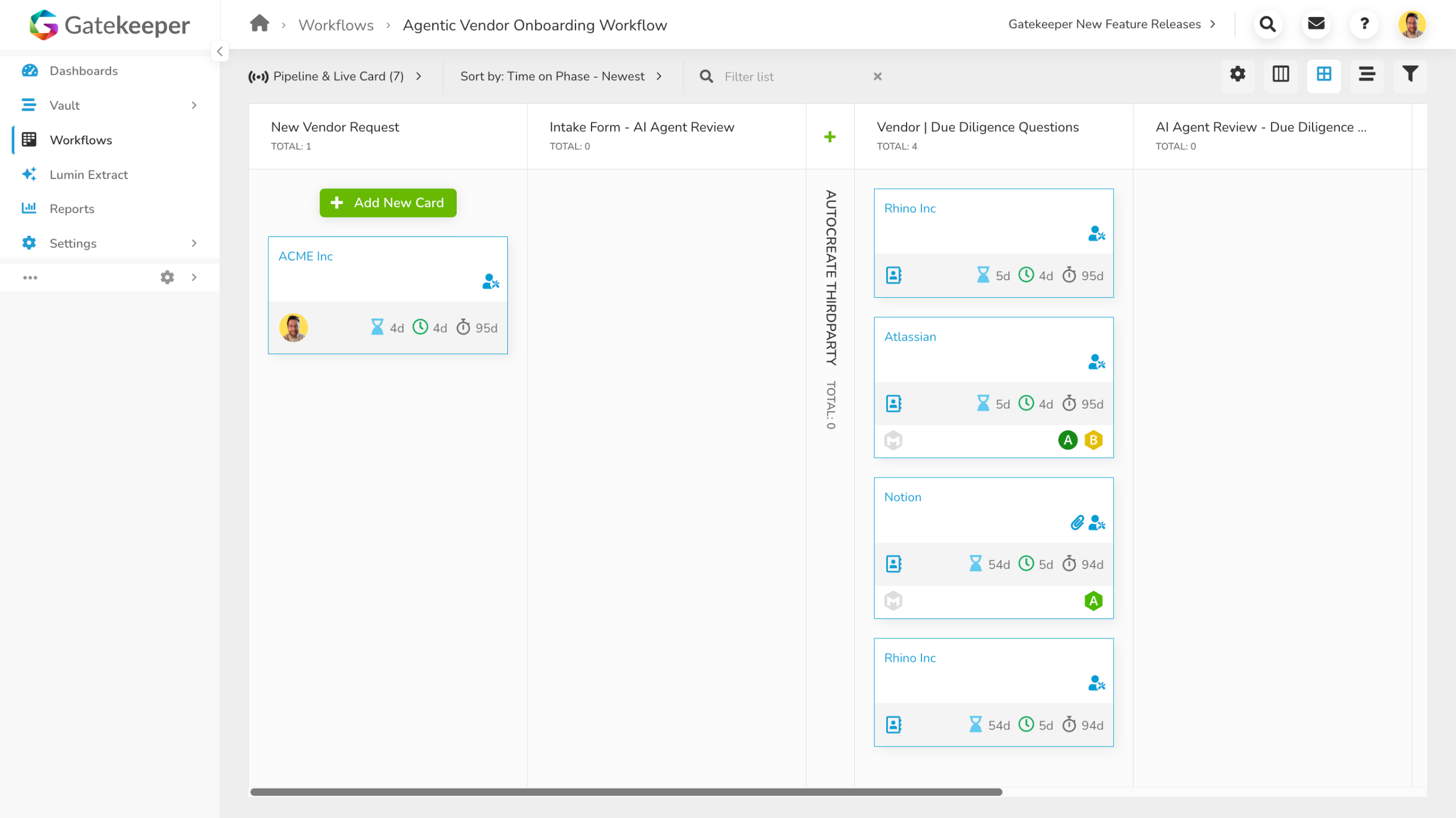Click the home icon in the breadcrumb
The width and height of the screenshot is (1456, 818).
pyautogui.click(x=259, y=24)
